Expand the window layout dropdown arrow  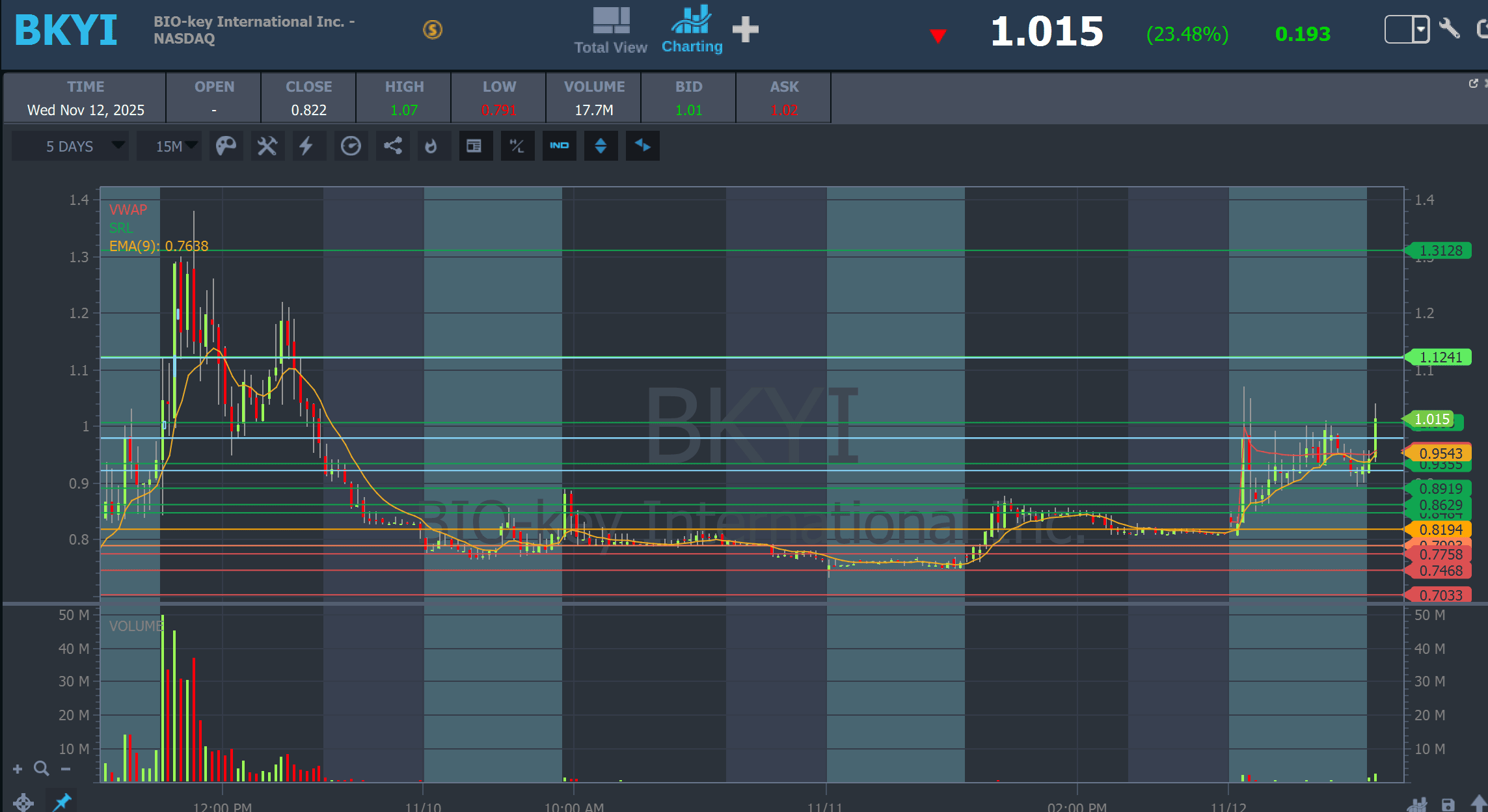(x=1421, y=29)
